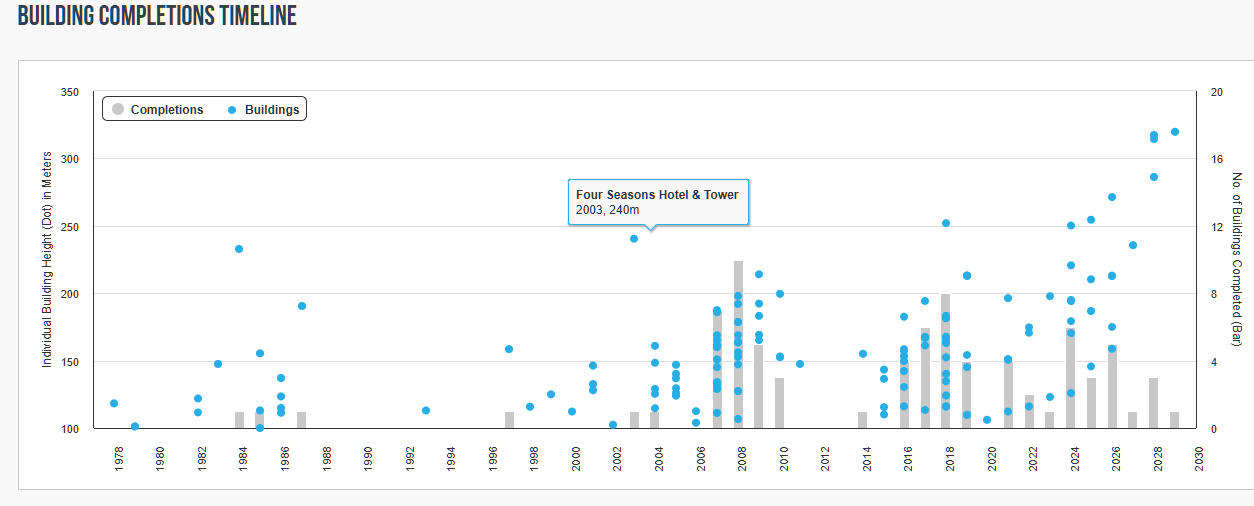Image resolution: width=1254 pixels, height=506 pixels.
Task: Click the Individual Building Height axis title
Action: pos(47,260)
